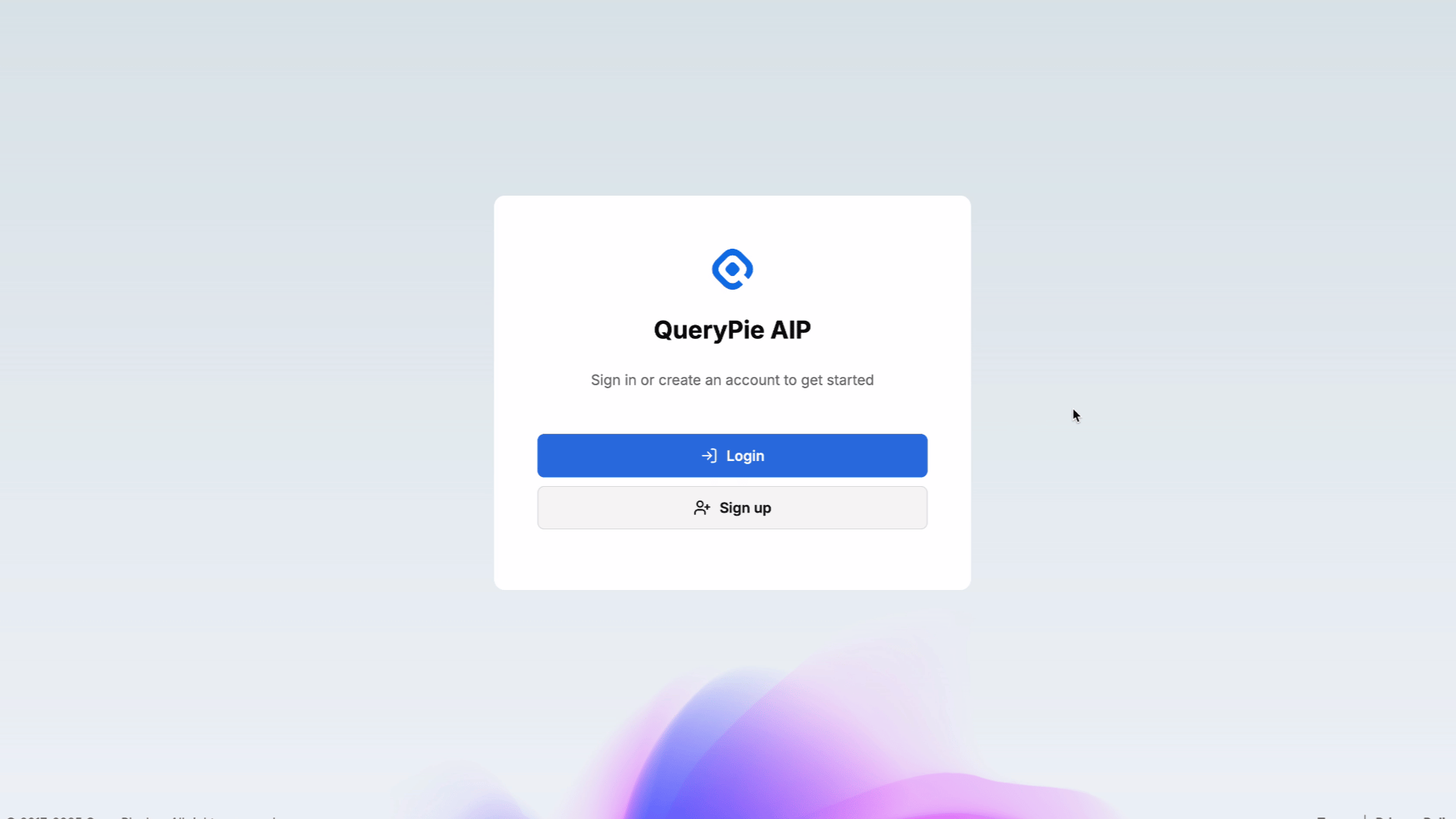The height and width of the screenshot is (819, 1456).
Task: Click the arrow-into-door icon on Login
Action: click(x=709, y=456)
